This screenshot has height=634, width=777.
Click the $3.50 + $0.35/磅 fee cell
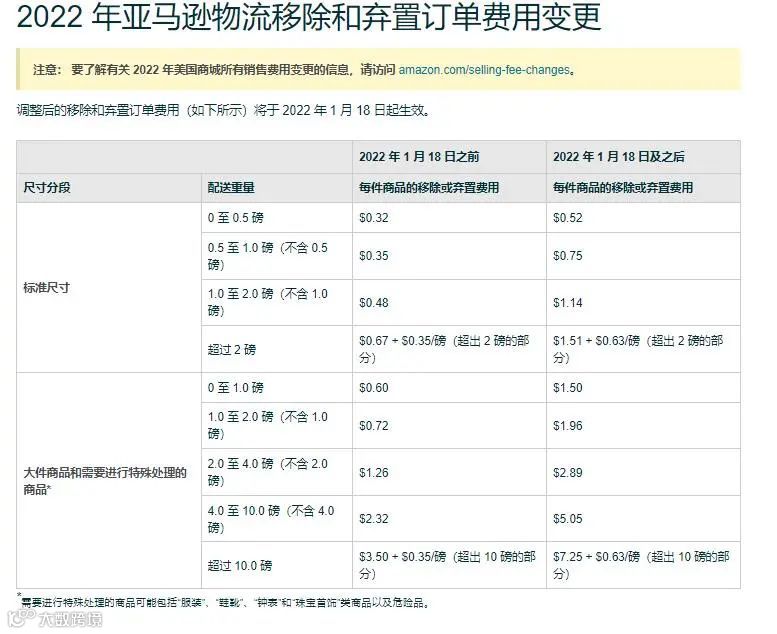click(x=447, y=565)
